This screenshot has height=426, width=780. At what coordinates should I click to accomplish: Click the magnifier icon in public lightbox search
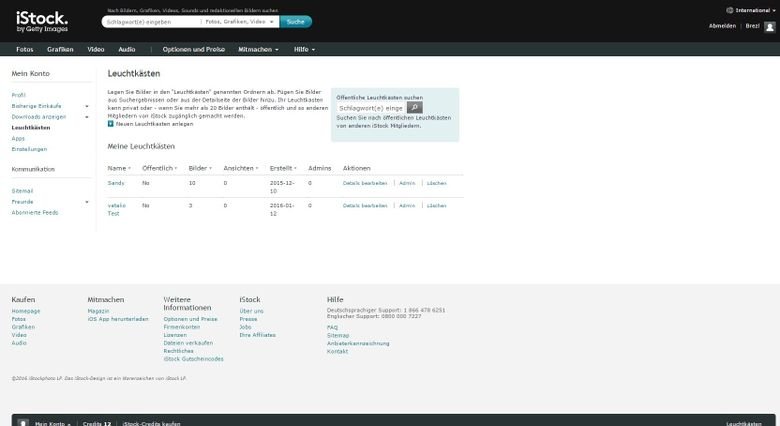click(x=414, y=107)
